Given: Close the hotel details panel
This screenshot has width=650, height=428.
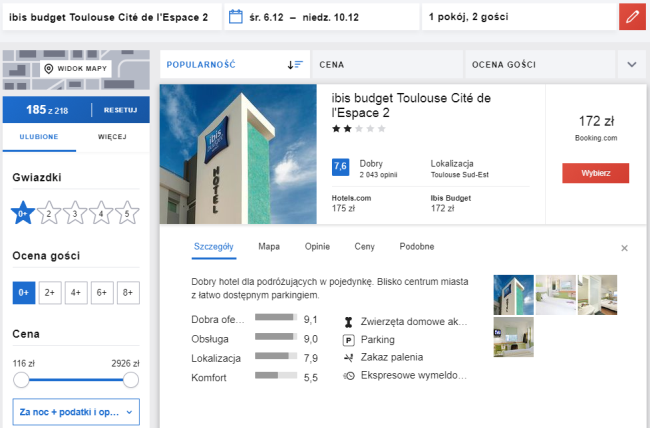Looking at the screenshot, I should pyautogui.click(x=624, y=248).
